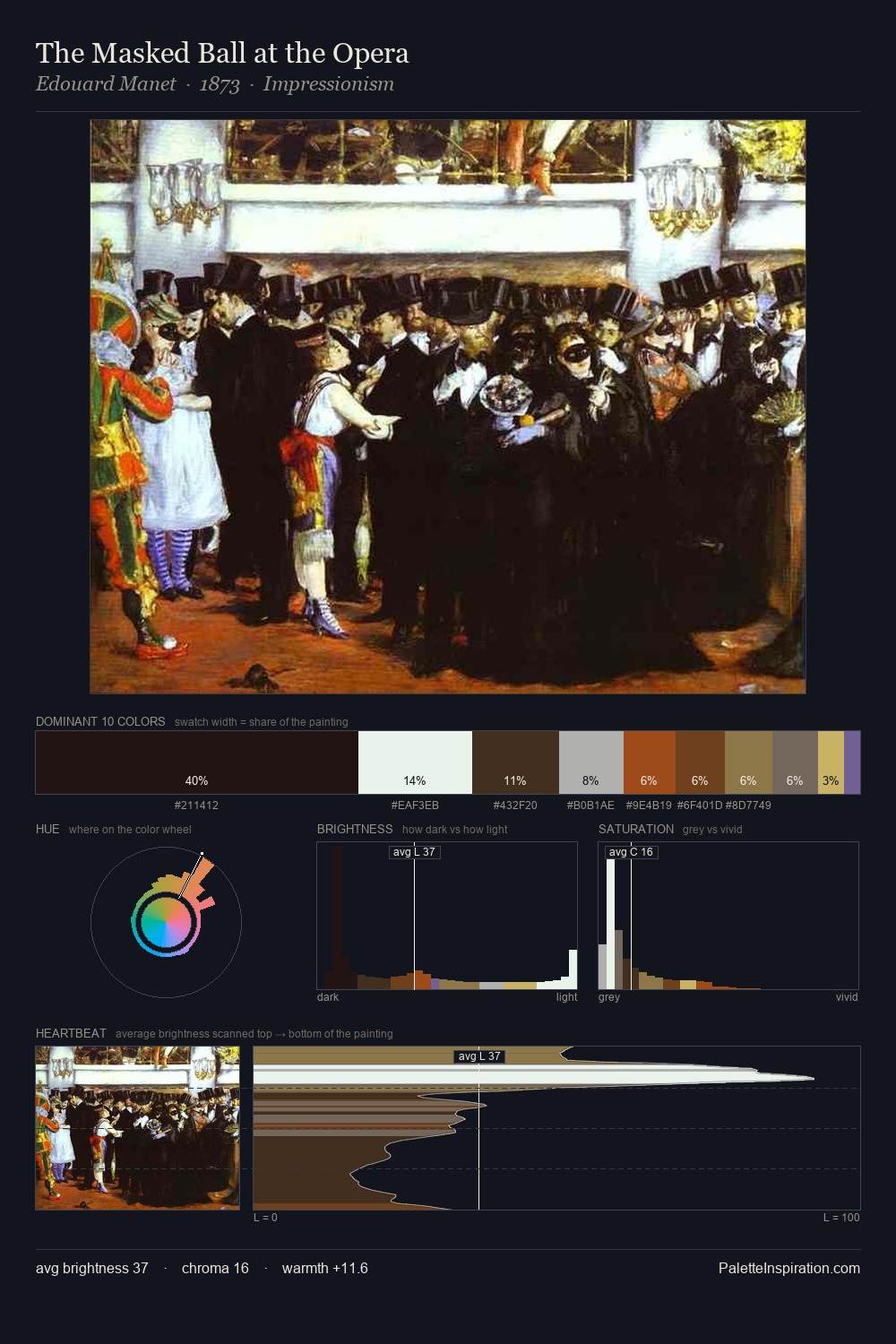Screen dimensions: 896x1344
Task: Click the avg brightness 37 footer stat
Action: click(92, 1268)
